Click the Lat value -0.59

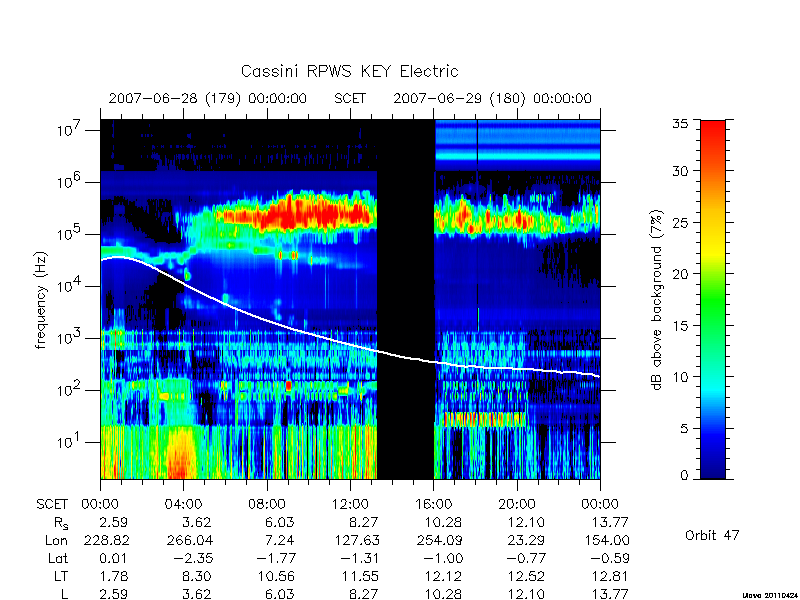point(609,559)
